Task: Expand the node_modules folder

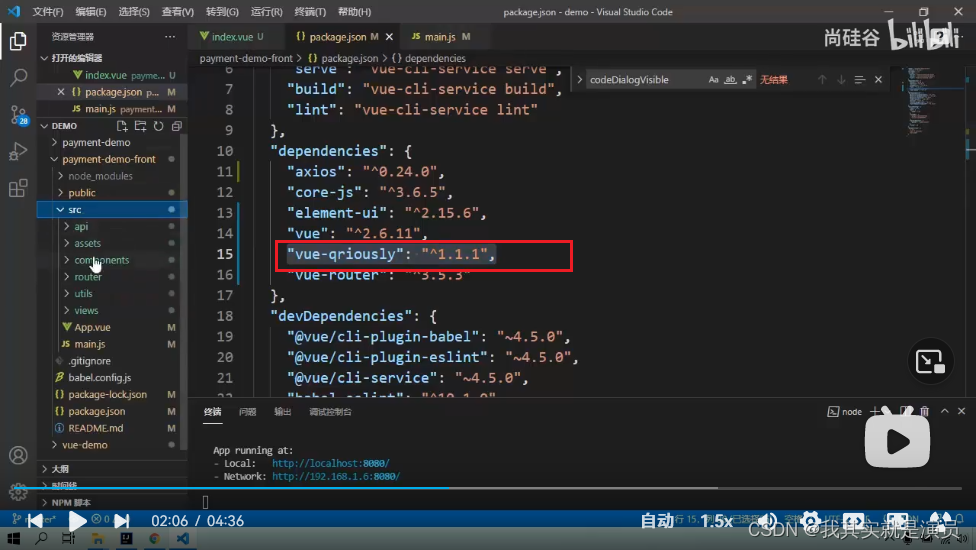Action: coord(100,176)
